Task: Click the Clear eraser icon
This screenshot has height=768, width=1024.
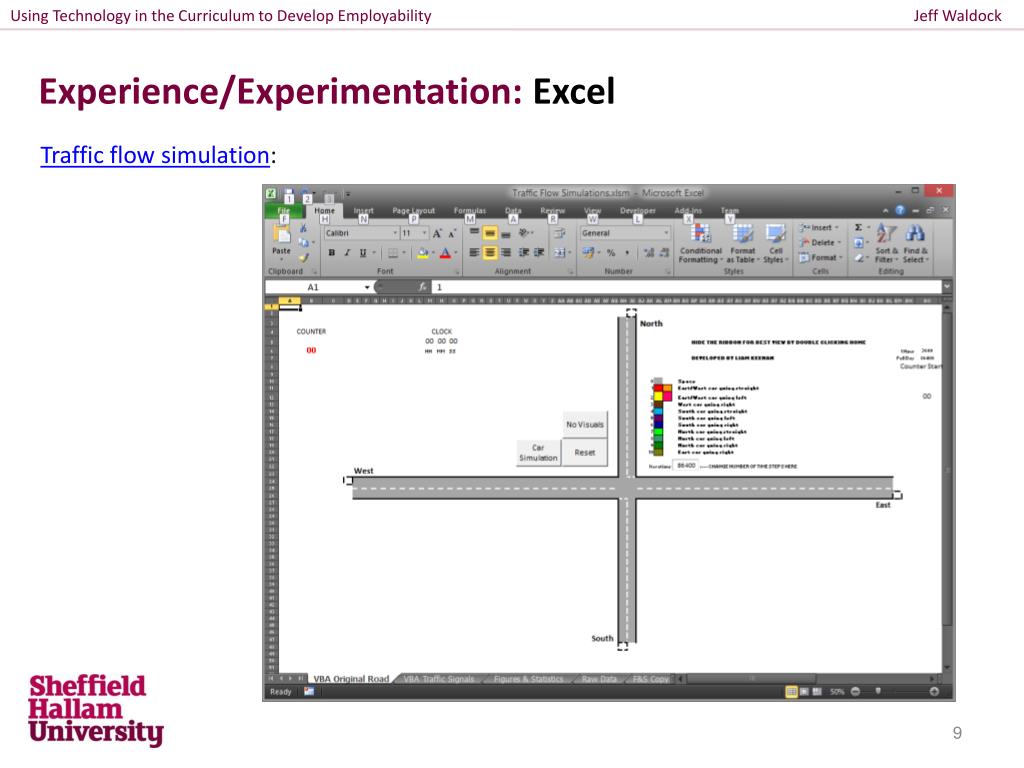Action: pyautogui.click(x=859, y=258)
